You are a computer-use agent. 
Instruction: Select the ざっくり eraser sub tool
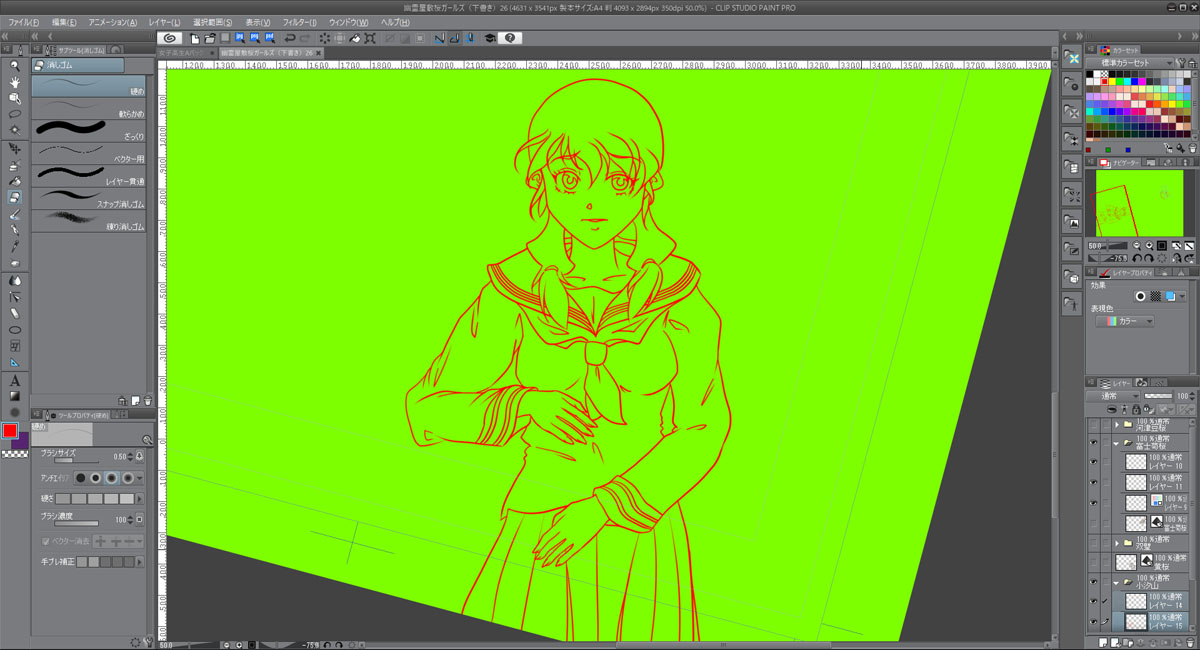90,129
